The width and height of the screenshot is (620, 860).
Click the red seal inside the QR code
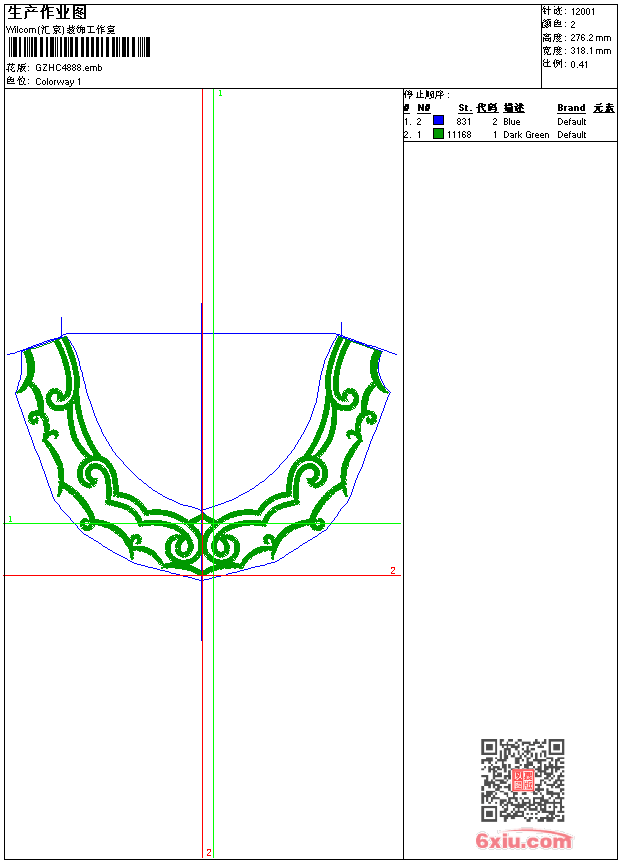tap(522, 780)
